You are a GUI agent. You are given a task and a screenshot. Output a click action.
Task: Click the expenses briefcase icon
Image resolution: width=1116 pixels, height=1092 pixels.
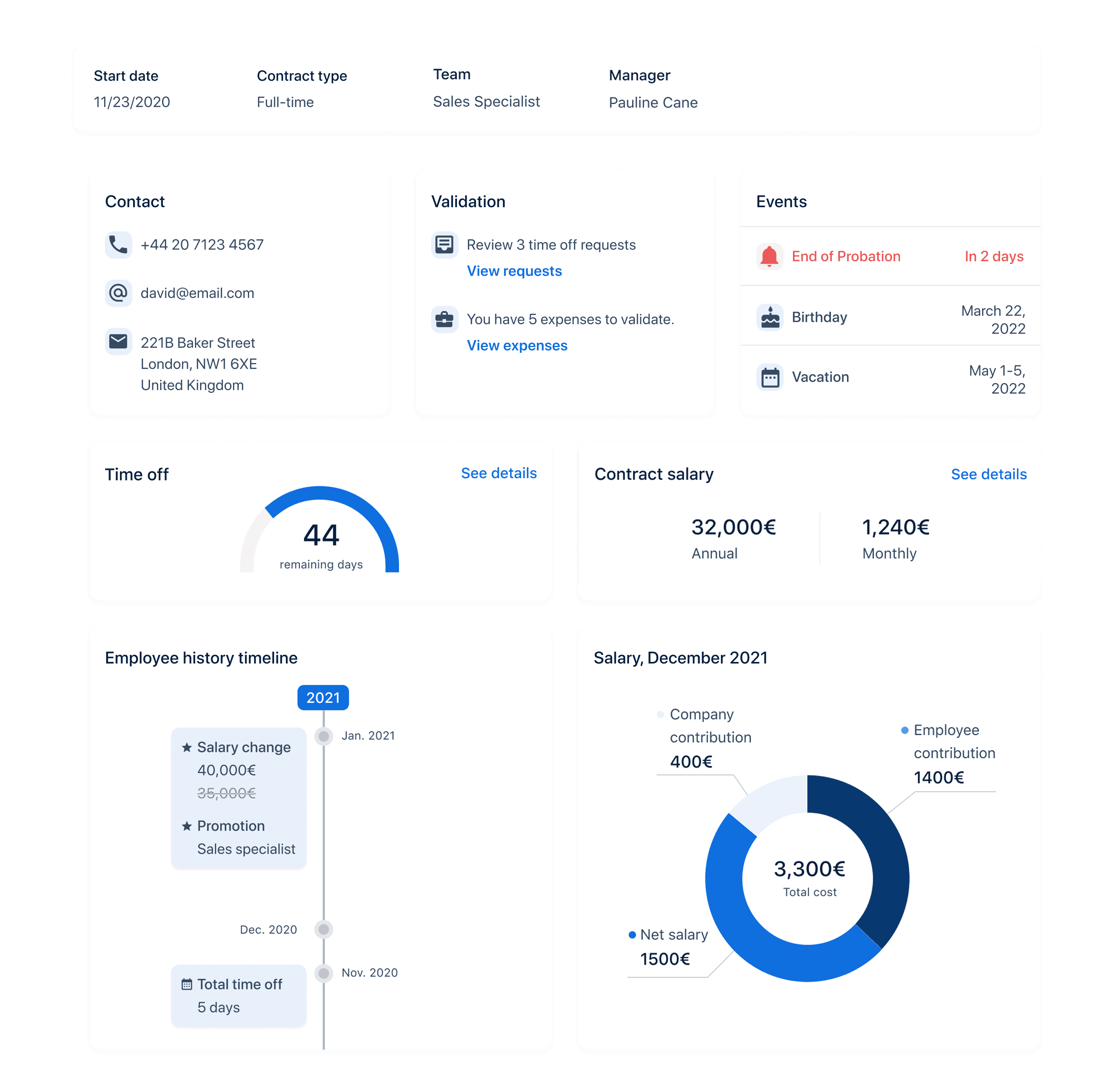tap(444, 320)
